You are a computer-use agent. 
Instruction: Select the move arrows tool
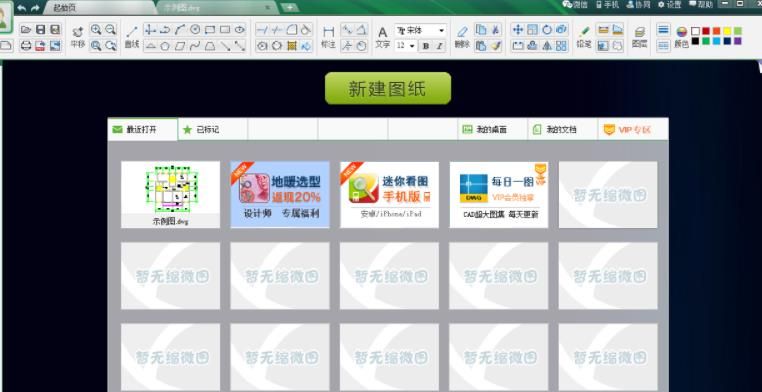pos(518,30)
